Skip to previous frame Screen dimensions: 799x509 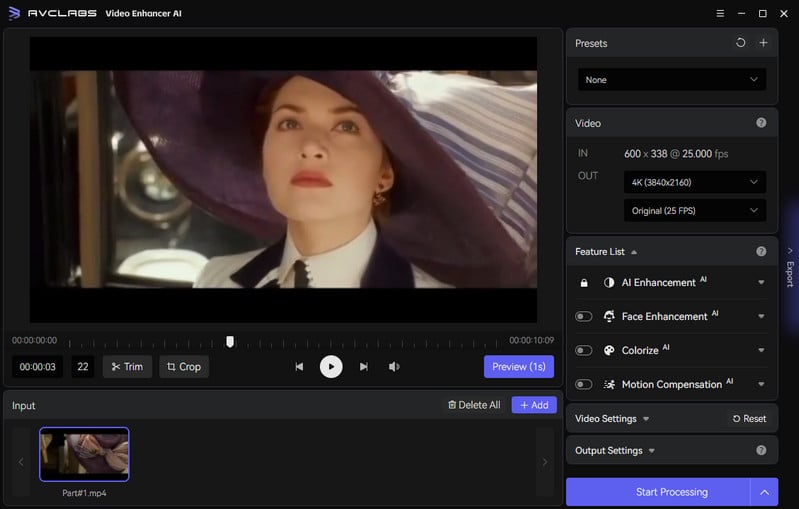[x=299, y=367]
